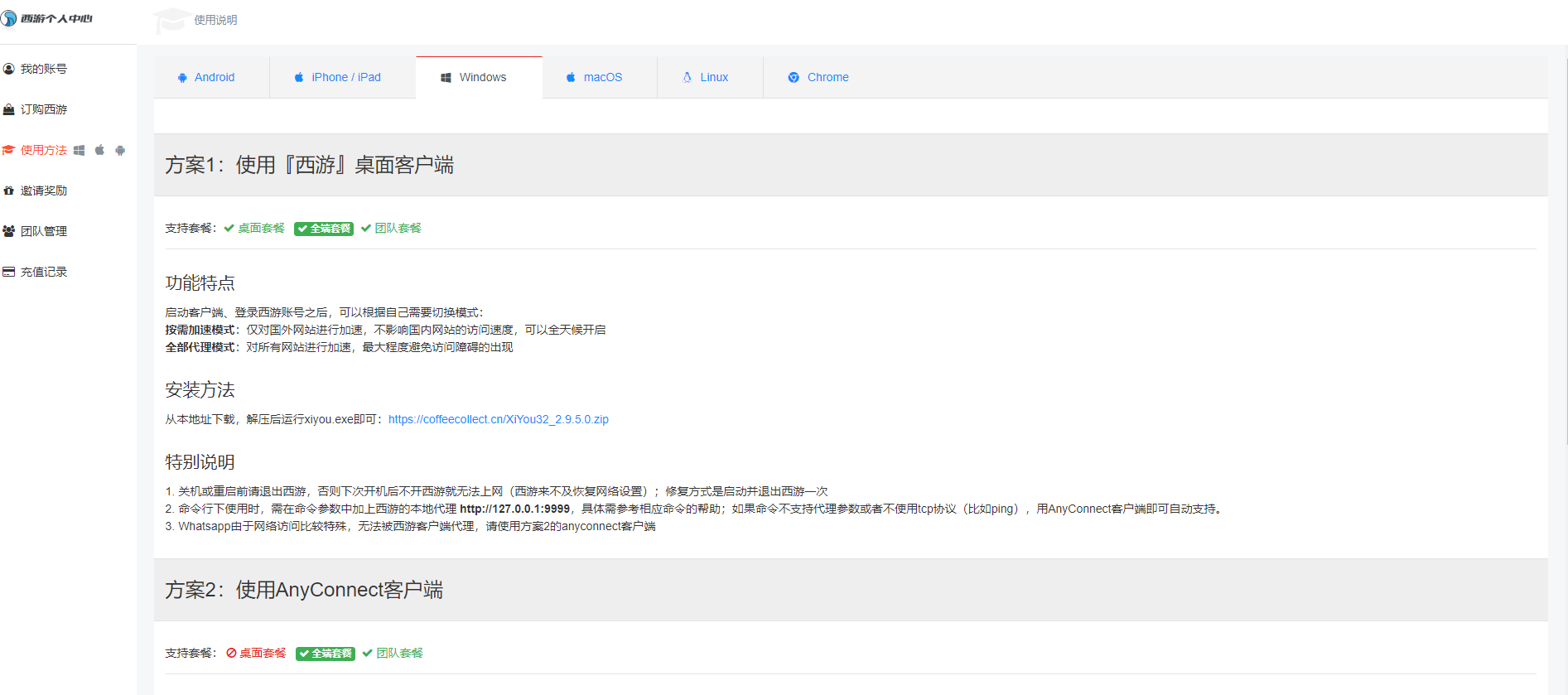Click the Android robot icon in tab
Viewport: 1568px width, 695px height.
click(x=182, y=77)
